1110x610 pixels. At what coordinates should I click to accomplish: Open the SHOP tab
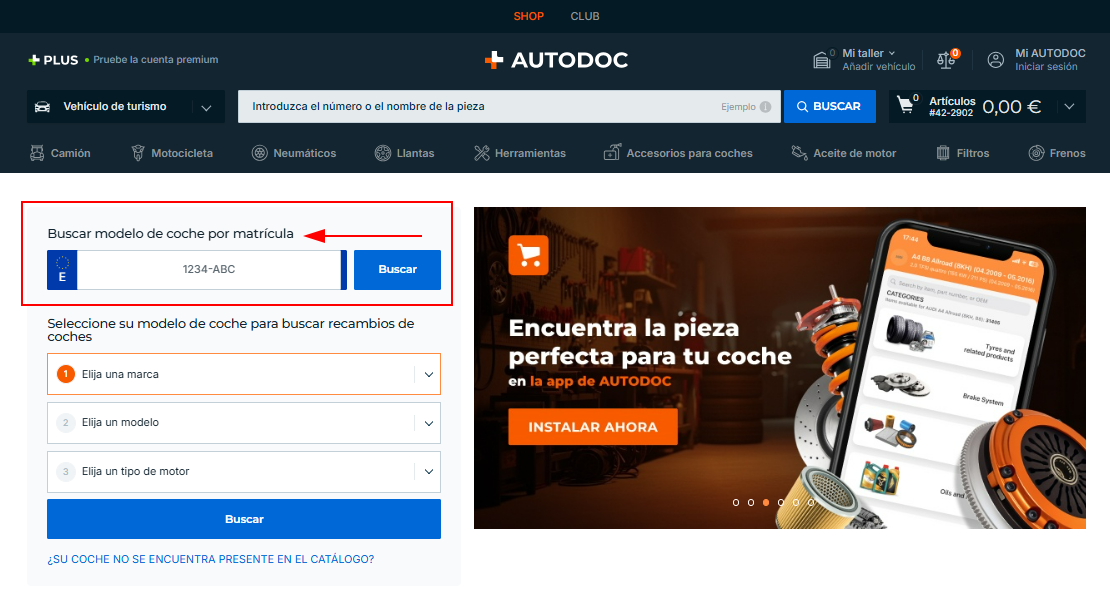coord(528,16)
